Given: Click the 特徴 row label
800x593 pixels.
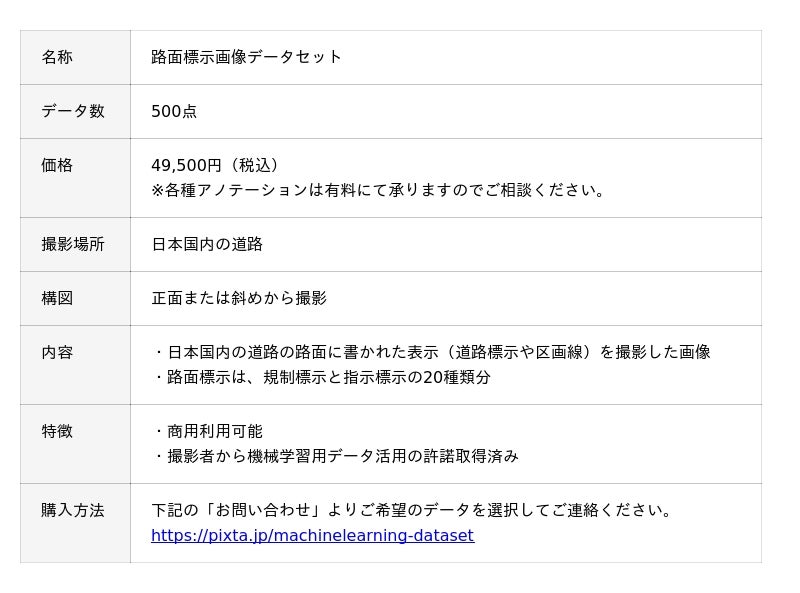Looking at the screenshot, I should point(57,432).
